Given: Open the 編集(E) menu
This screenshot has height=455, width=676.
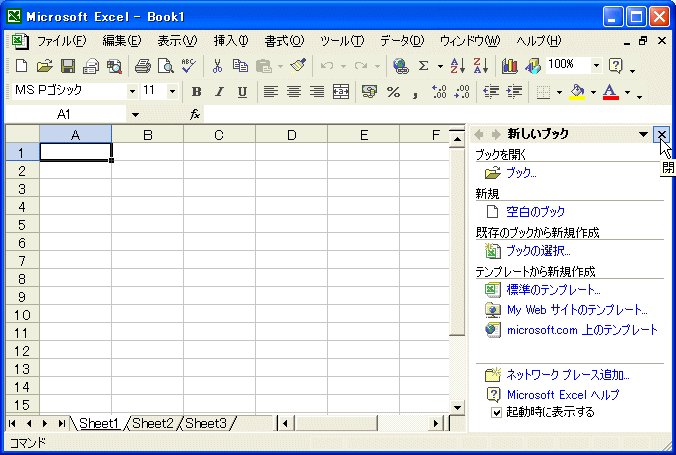Looking at the screenshot, I should click(x=122, y=41).
